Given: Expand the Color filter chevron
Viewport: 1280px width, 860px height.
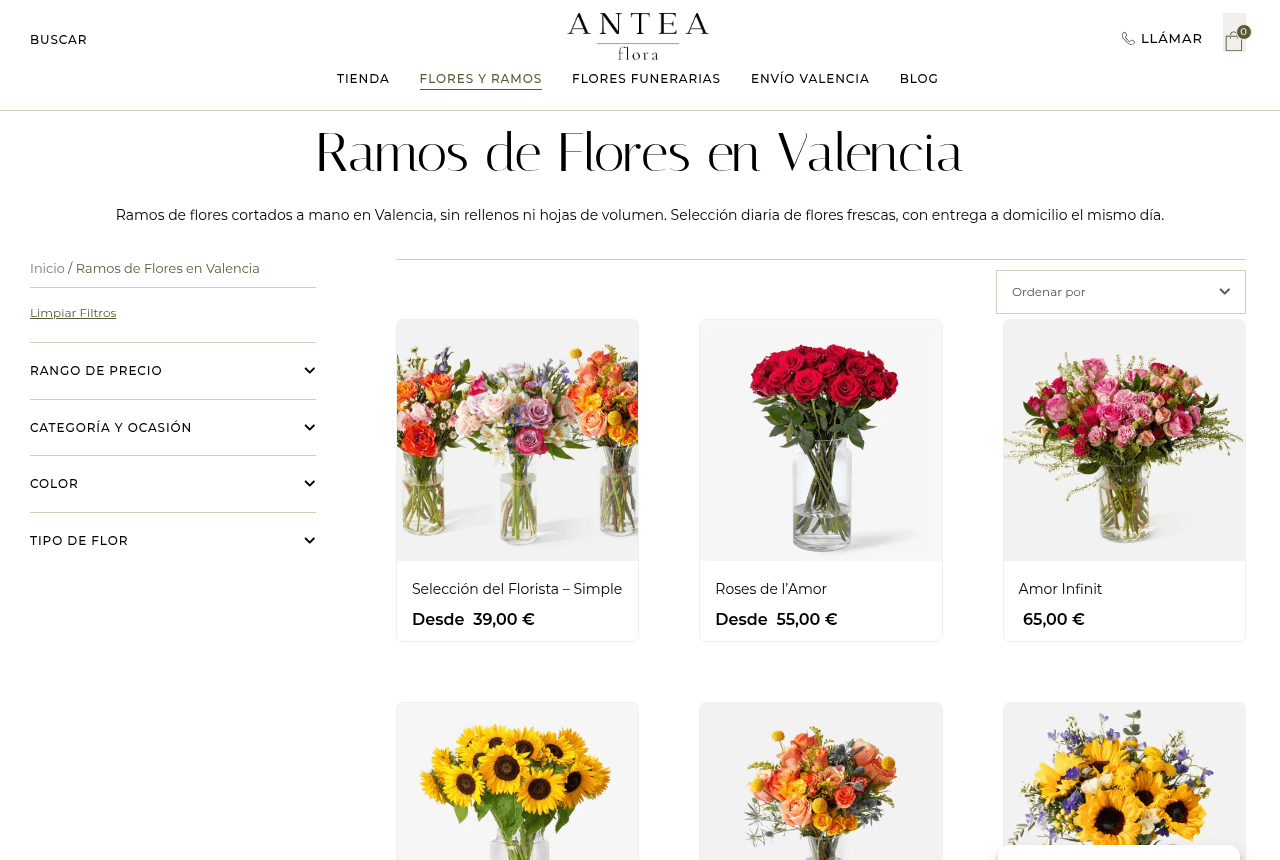Looking at the screenshot, I should pyautogui.click(x=309, y=484).
